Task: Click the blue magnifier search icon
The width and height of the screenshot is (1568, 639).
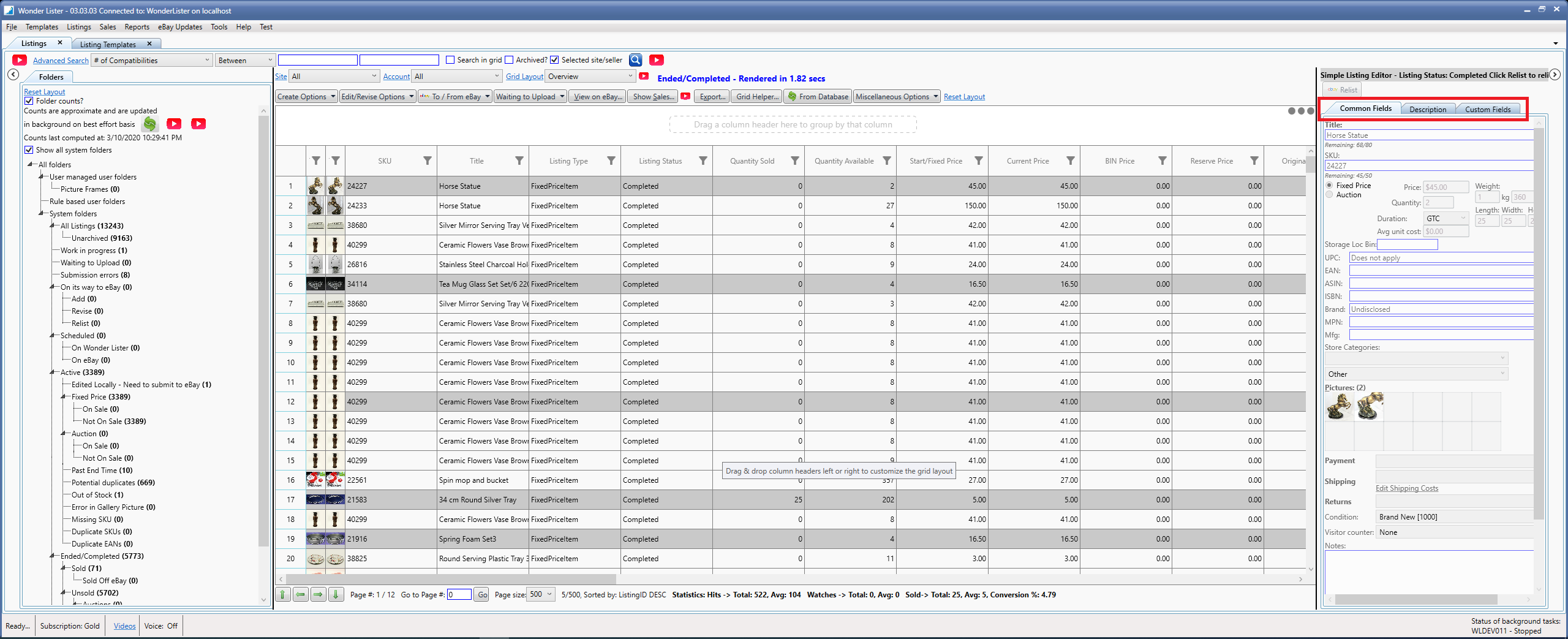Action: click(x=635, y=60)
